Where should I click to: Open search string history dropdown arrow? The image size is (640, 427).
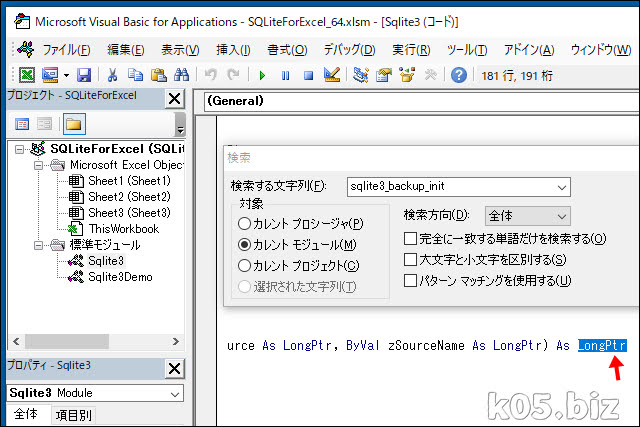(x=562, y=187)
